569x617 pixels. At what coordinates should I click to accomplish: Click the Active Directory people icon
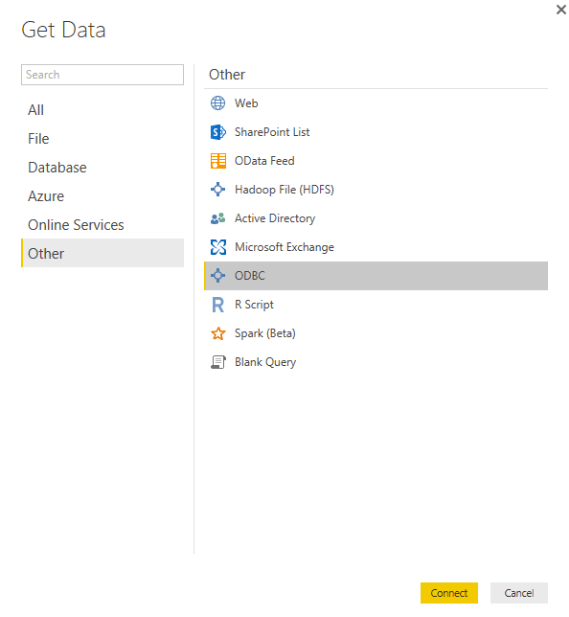tap(218, 218)
